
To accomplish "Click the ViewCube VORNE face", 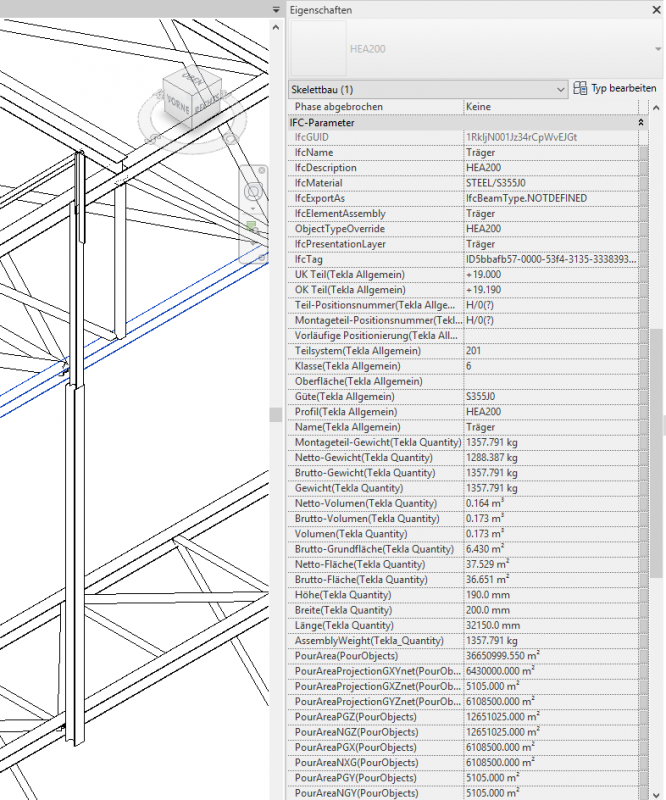I will [178, 103].
